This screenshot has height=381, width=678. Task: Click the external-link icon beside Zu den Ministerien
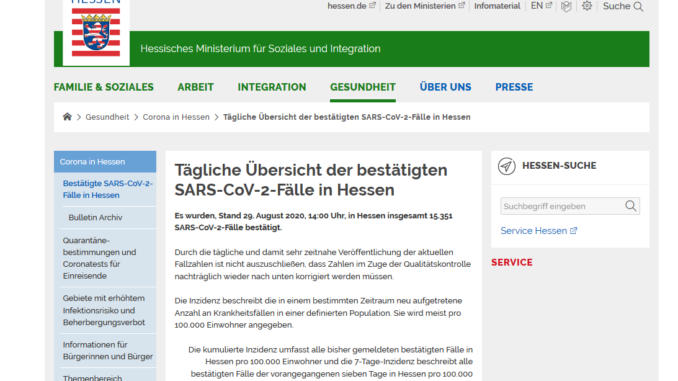461,6
